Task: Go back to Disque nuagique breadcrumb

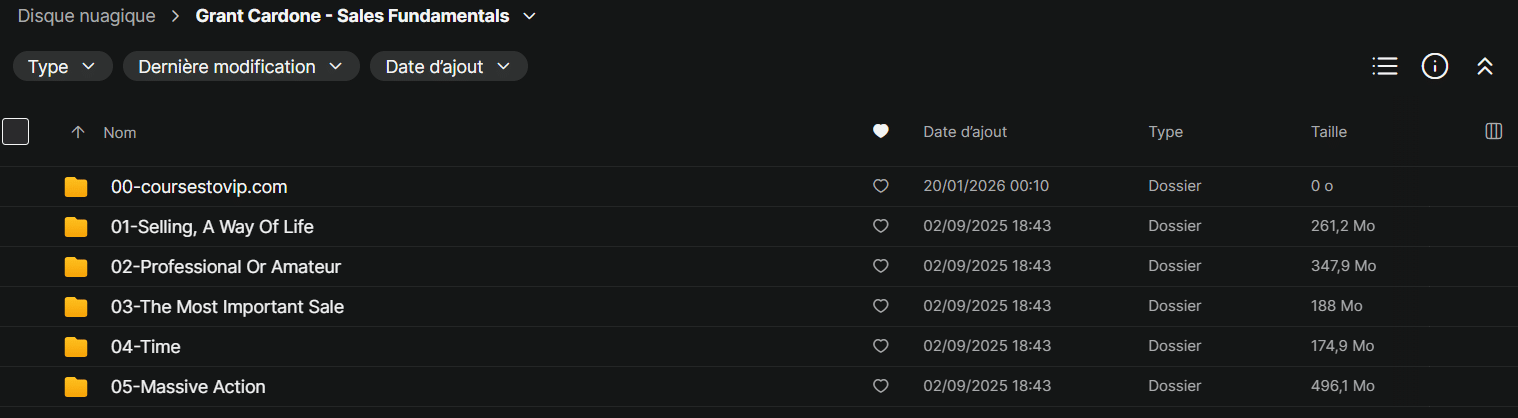Action: 86,16
